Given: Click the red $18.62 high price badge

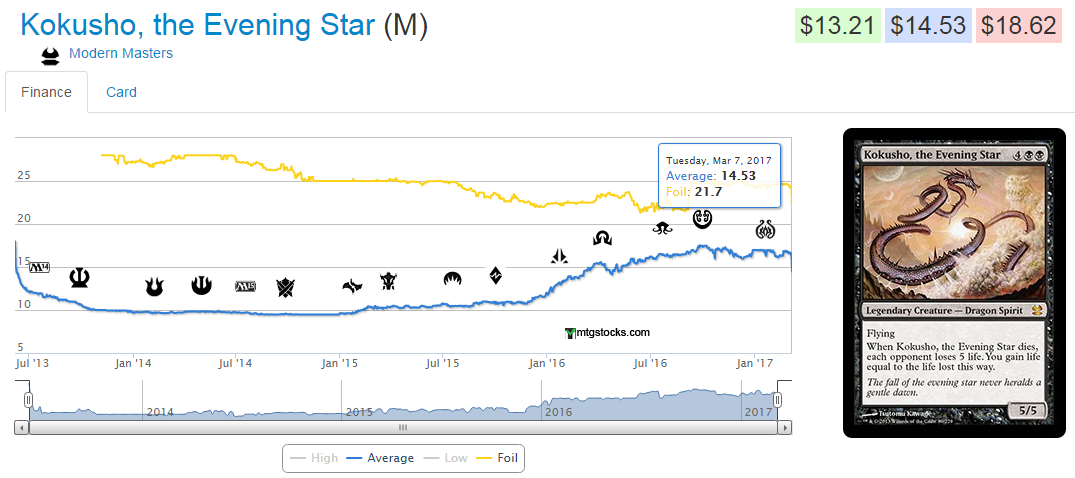Looking at the screenshot, I should tap(1019, 25).
